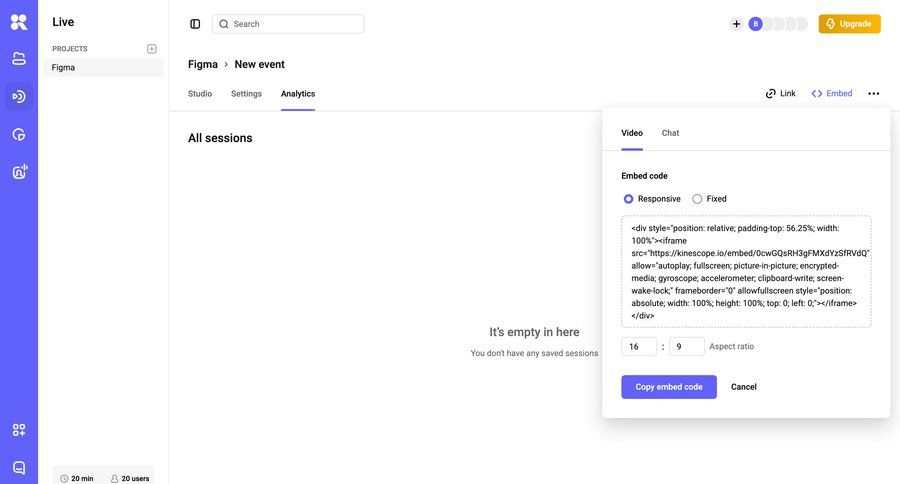Open the storage drive sidebar icon
The image size is (900, 484).
(19, 58)
